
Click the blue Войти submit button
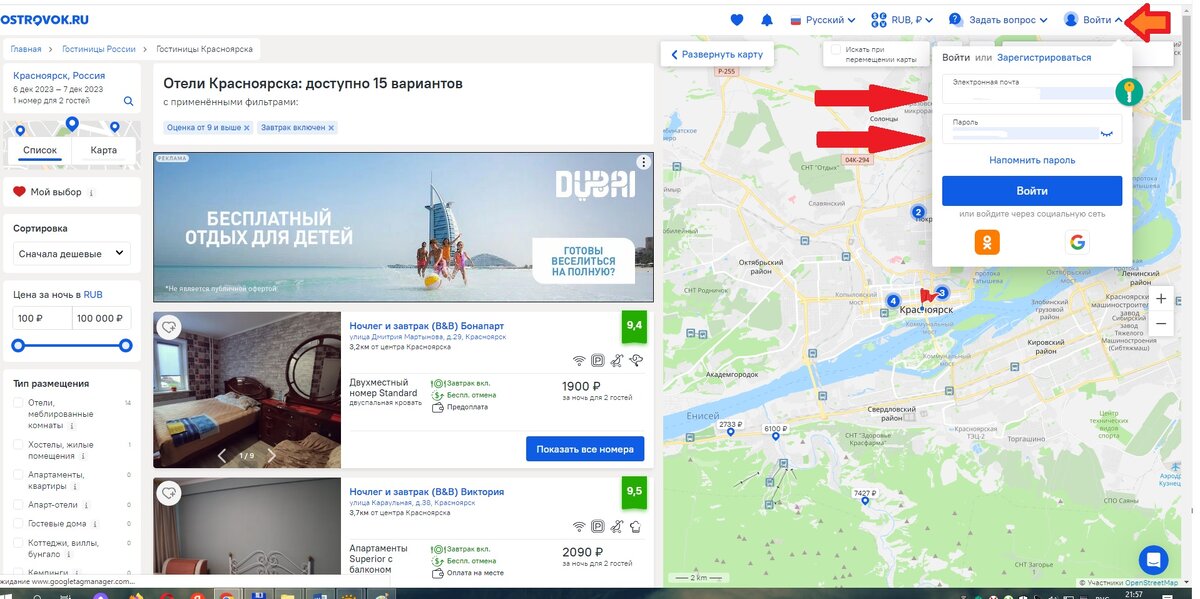[x=1032, y=190]
